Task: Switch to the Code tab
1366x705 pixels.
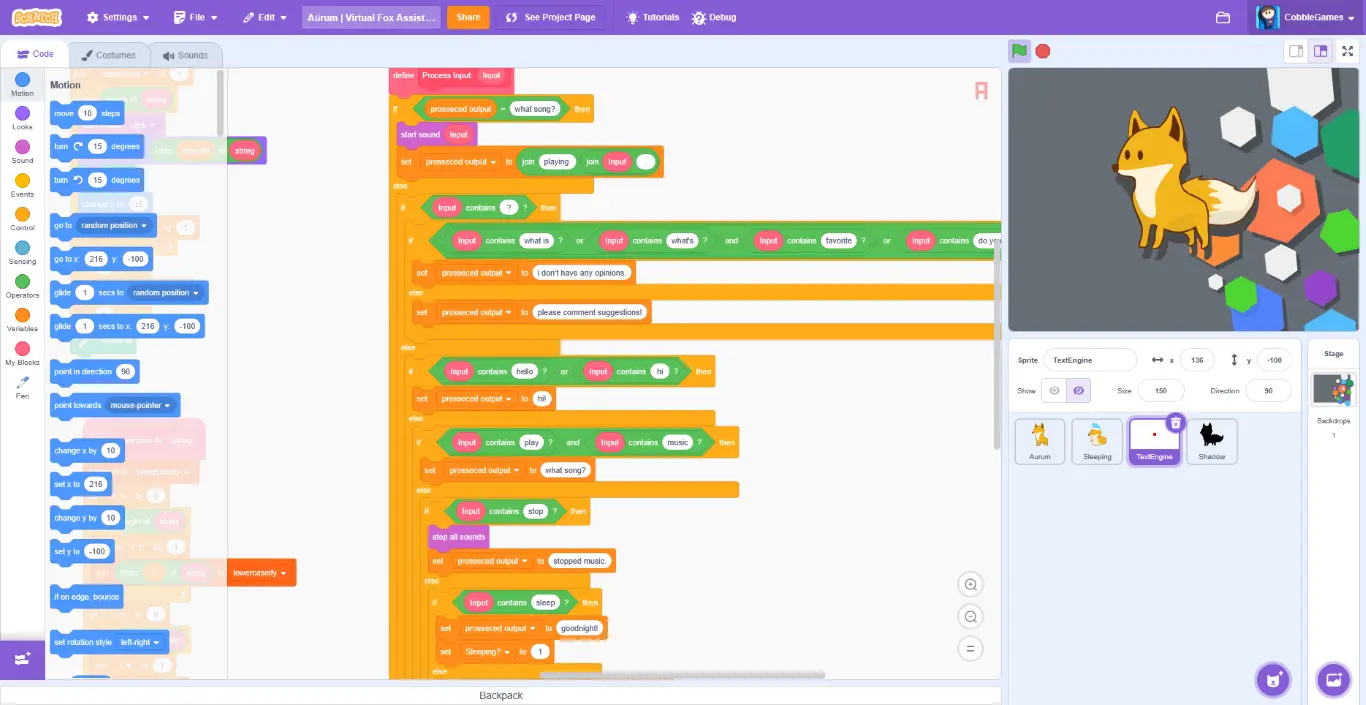Action: click(x=35, y=54)
